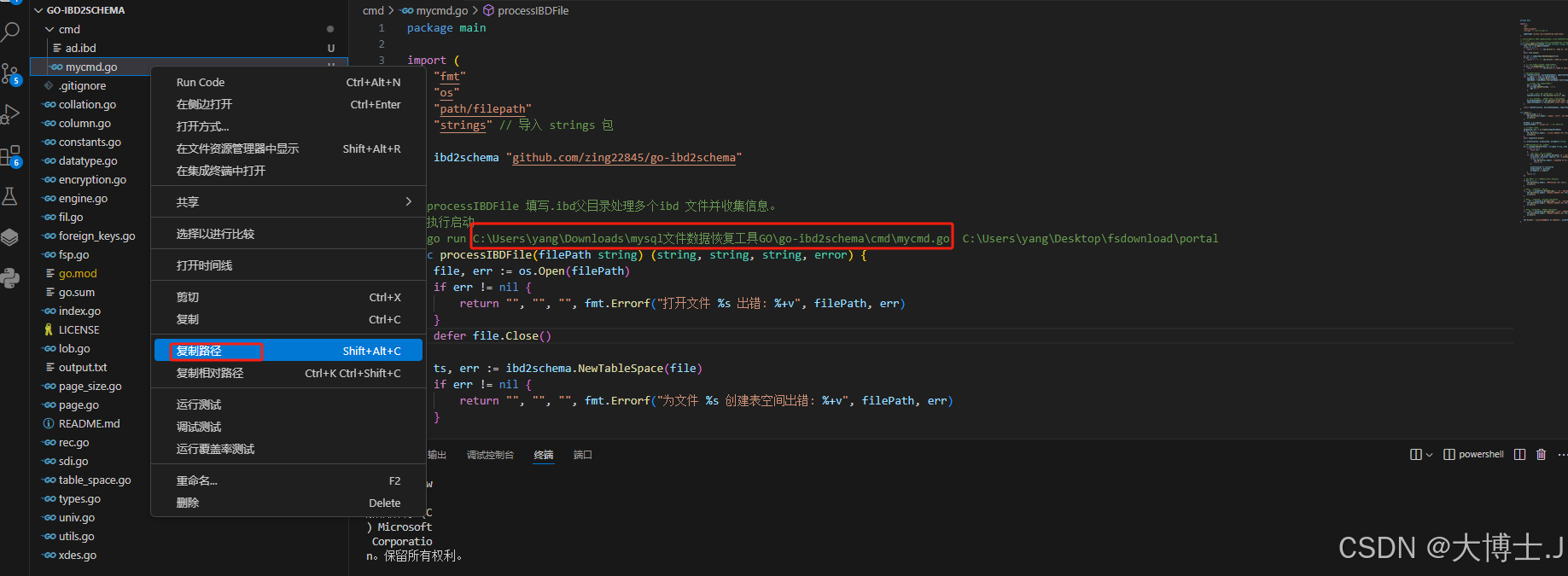Choose 在集成终端中打开 menu entry
This screenshot has height=576, width=1568.
[x=289, y=171]
